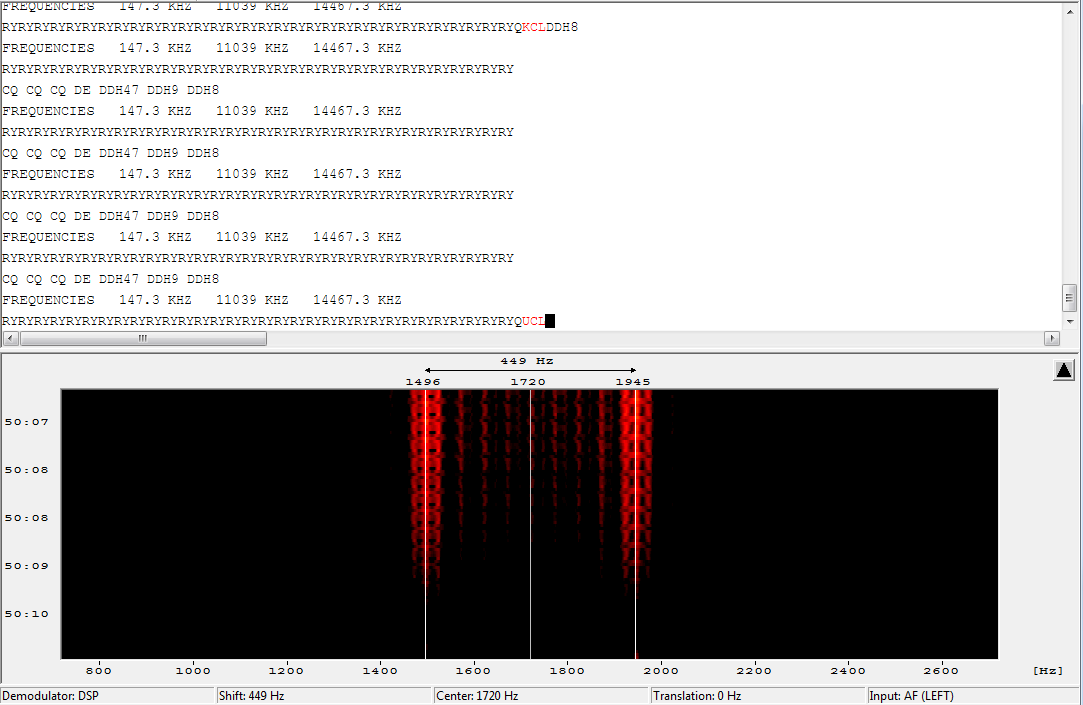This screenshot has height=705, width=1083.
Task: Click the horizontal scrollbar thumb under decoded text
Action: (143, 339)
